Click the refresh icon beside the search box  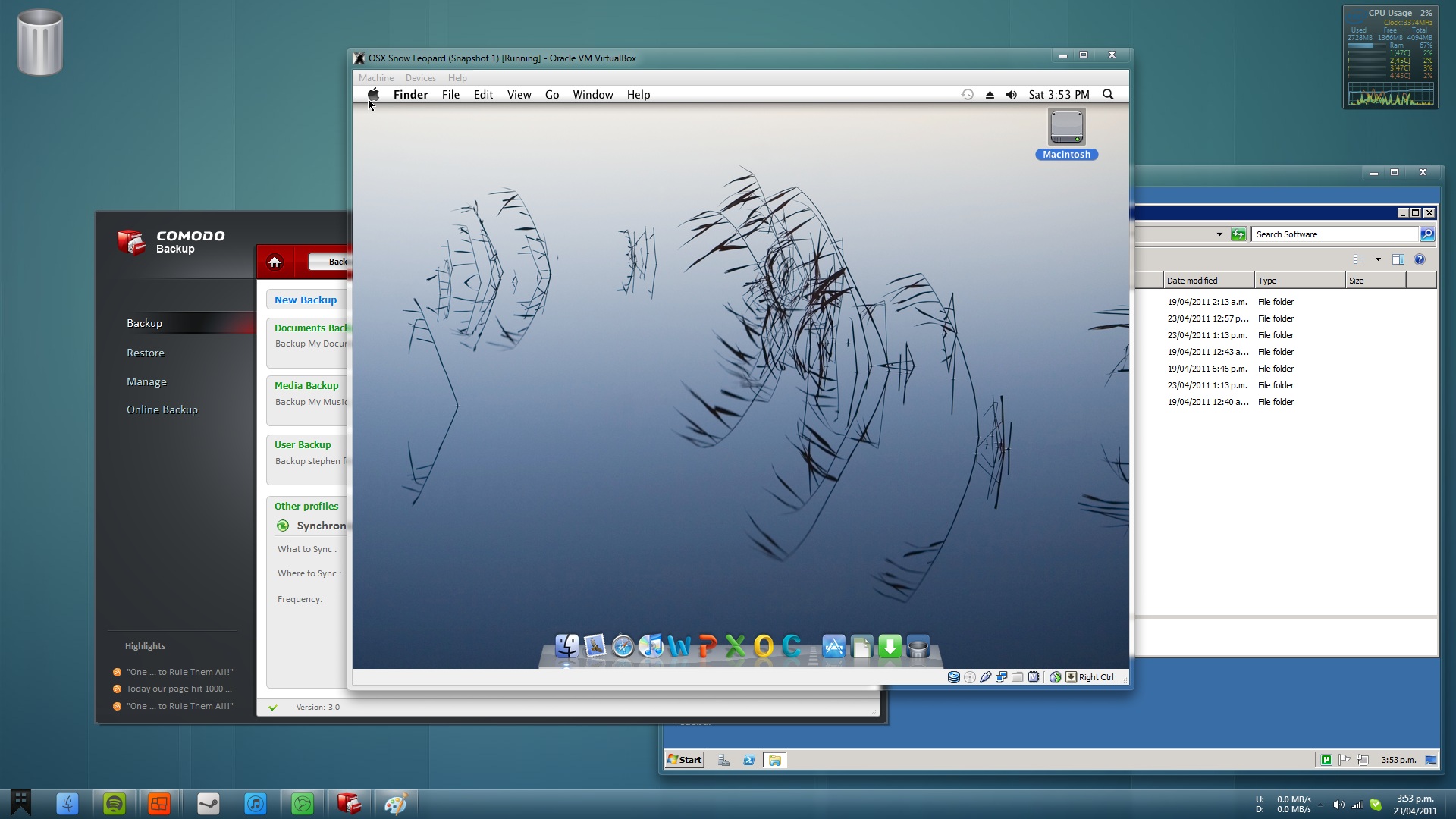pos(1238,234)
